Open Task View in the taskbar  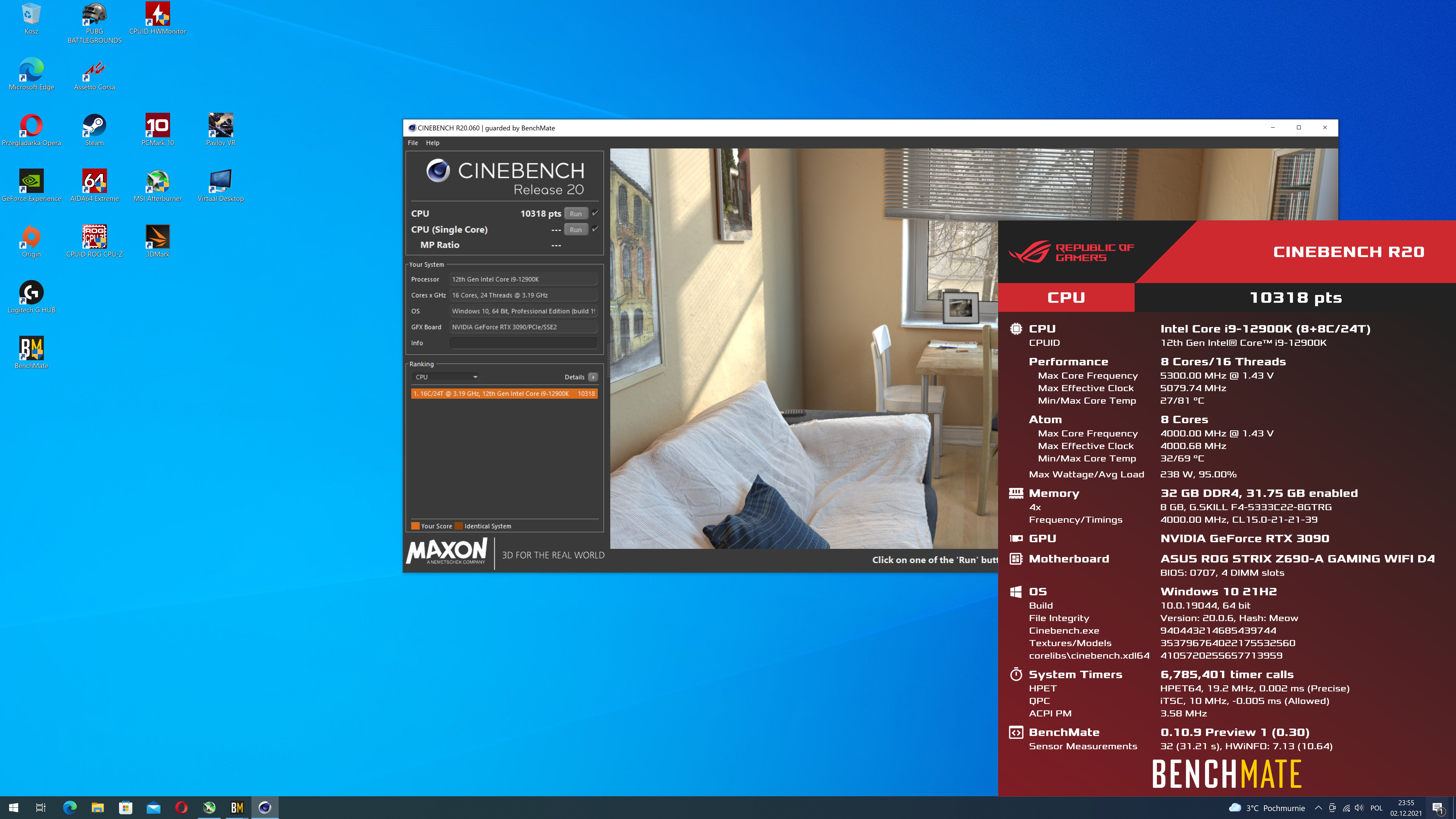[41, 808]
